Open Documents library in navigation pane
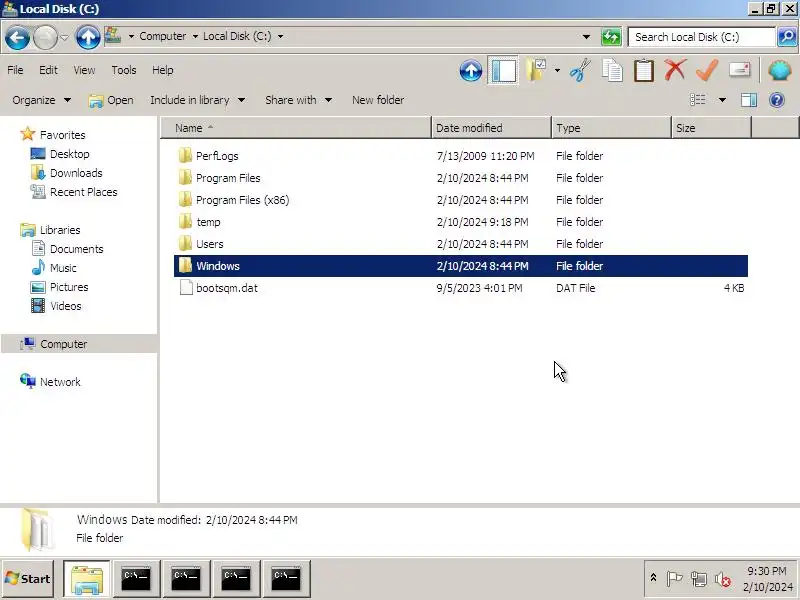 coord(77,249)
